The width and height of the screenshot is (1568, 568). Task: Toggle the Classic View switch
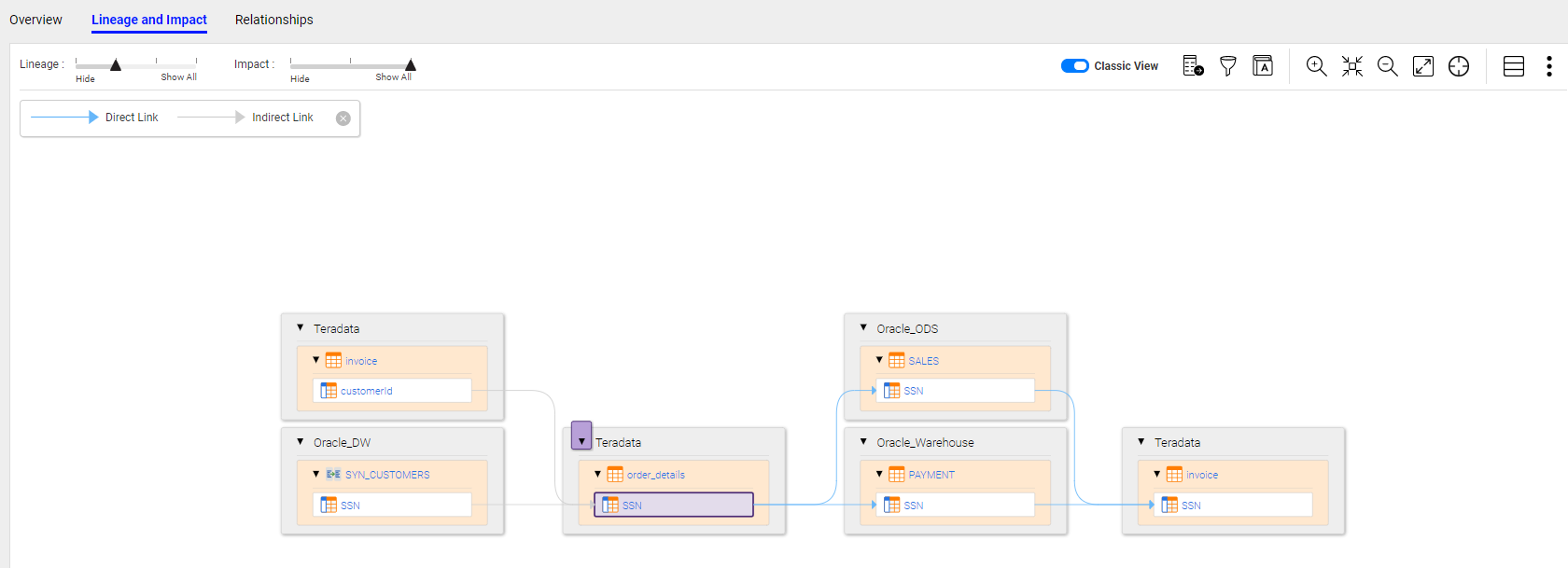point(1075,65)
